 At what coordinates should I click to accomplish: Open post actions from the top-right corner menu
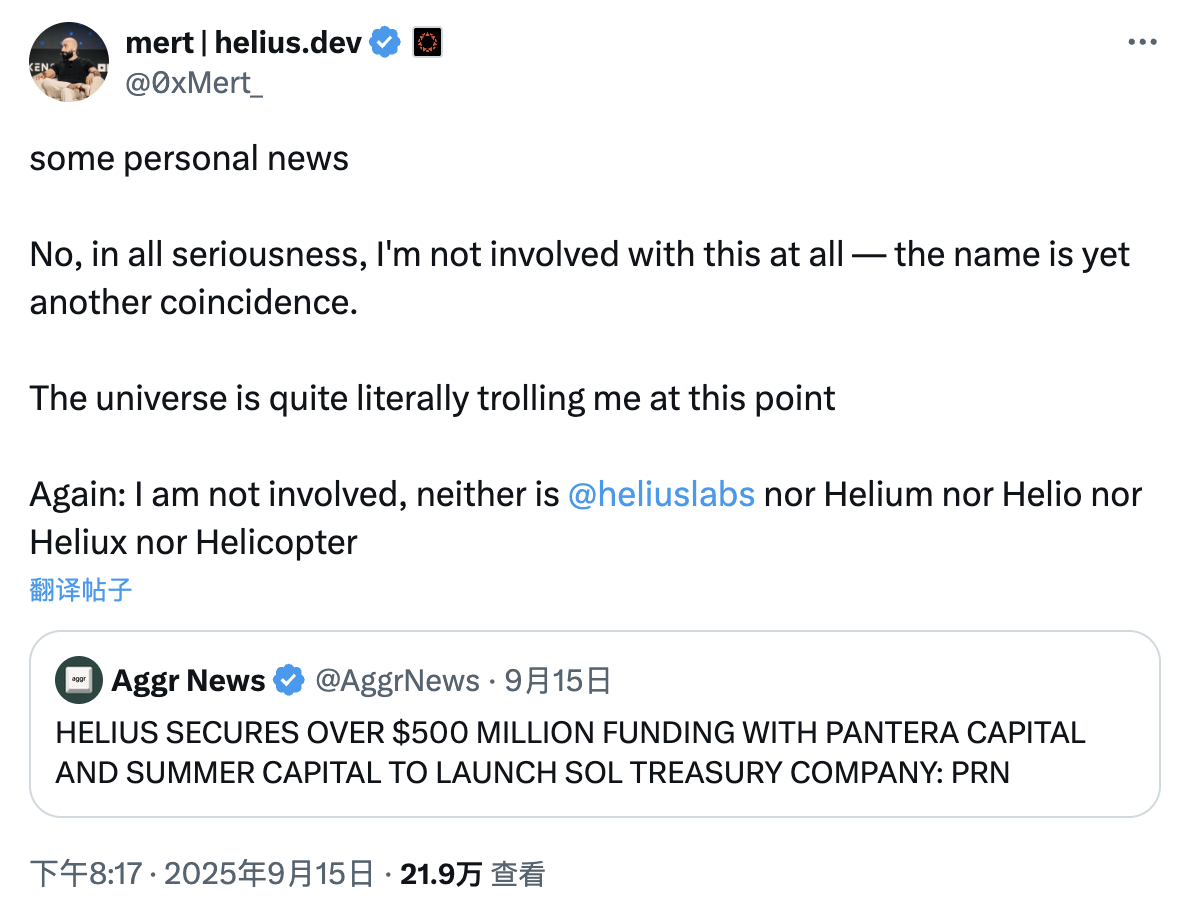point(1143,41)
